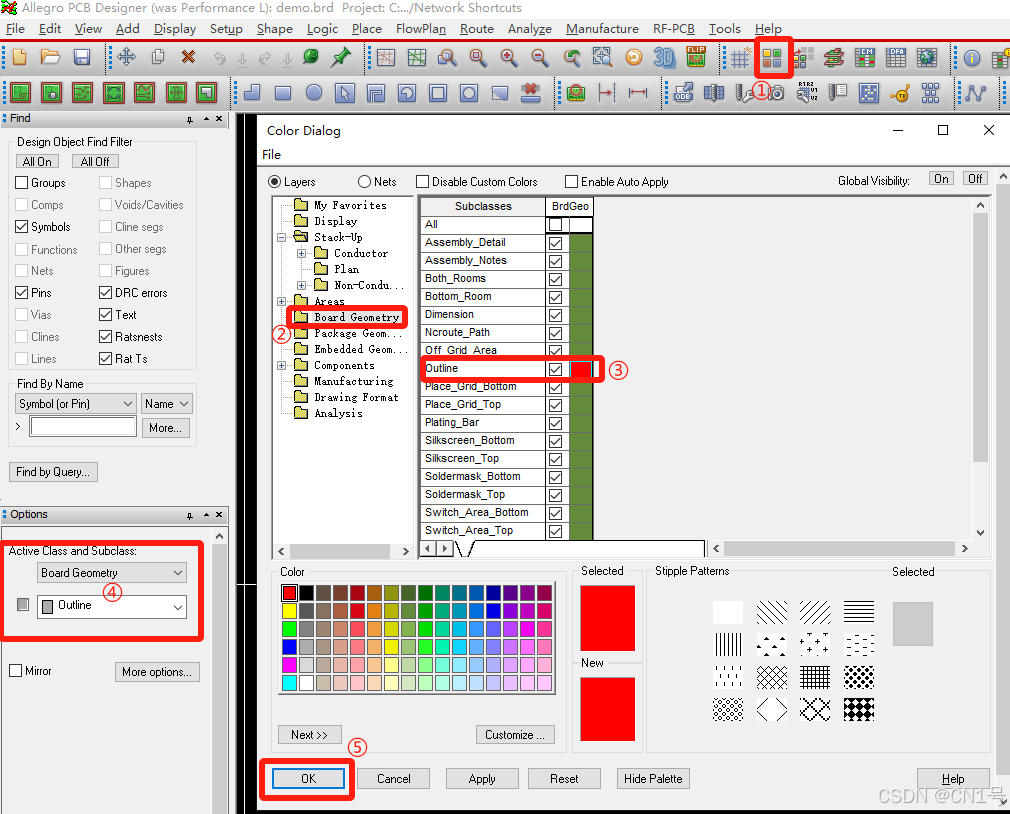Toggle the Ratsnests checkbox

[x=106, y=337]
